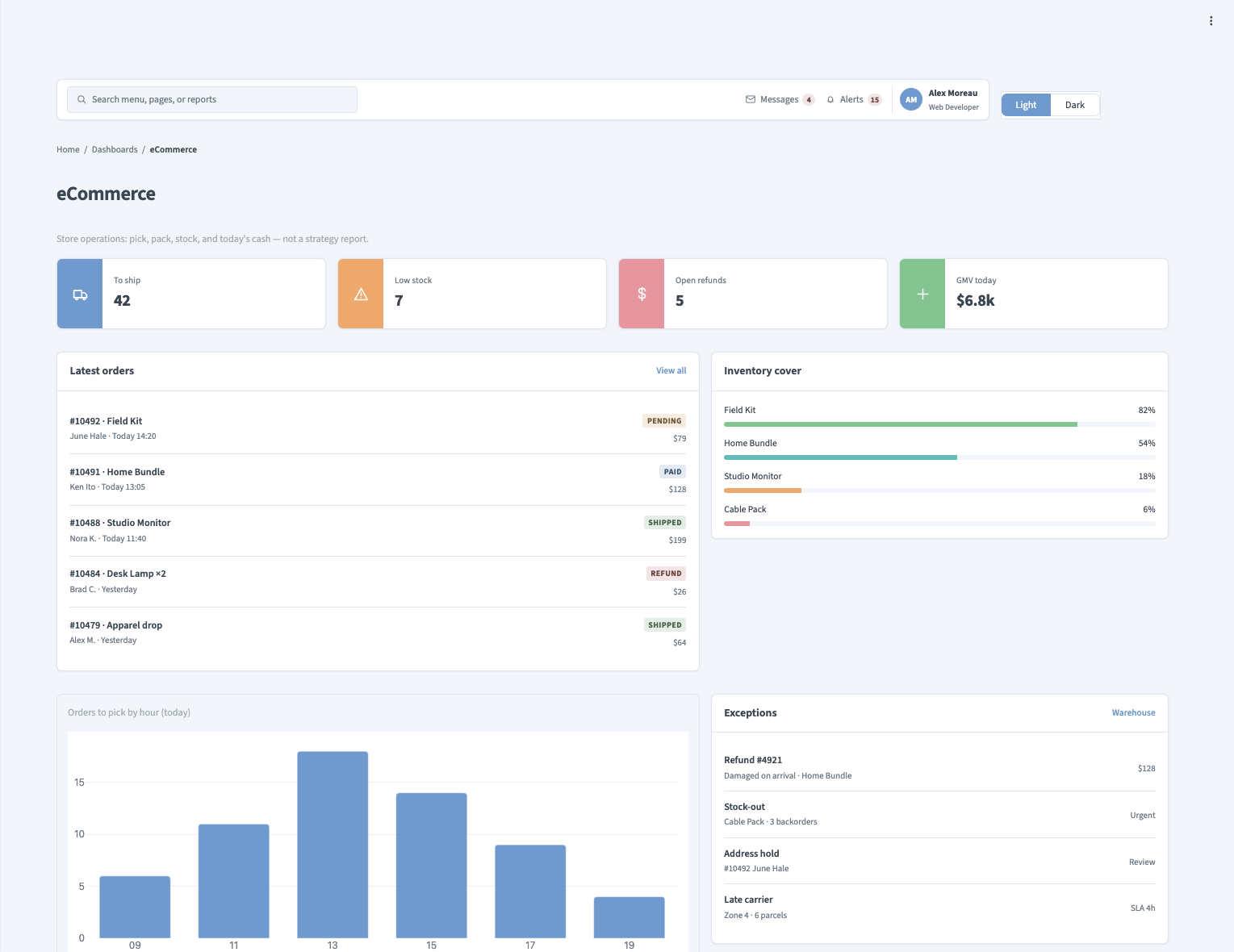Screen dimensions: 1234x952
Task: Click the Cable Pack inventory progress bar
Action: (939, 524)
